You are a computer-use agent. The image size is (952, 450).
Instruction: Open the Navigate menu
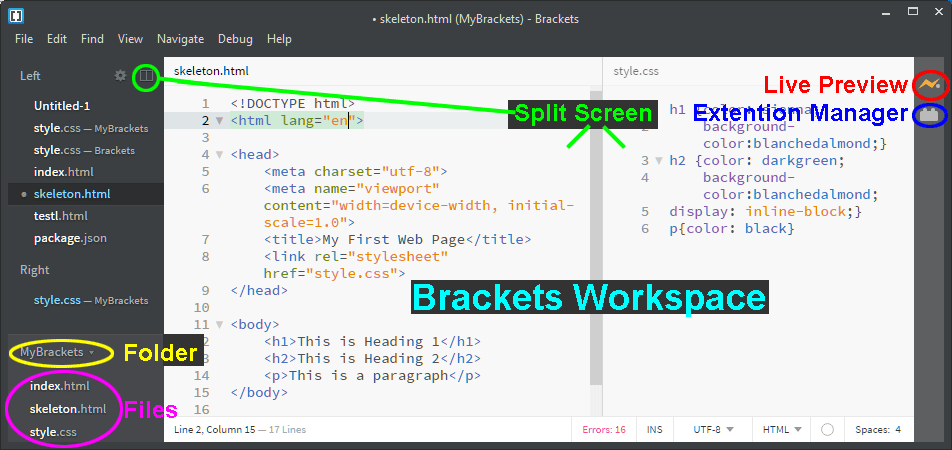tap(180, 39)
